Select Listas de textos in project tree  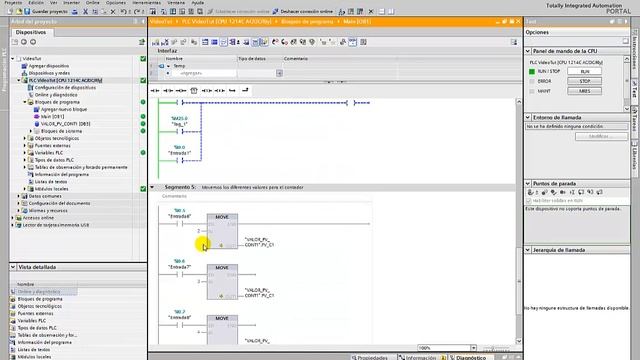51,182
